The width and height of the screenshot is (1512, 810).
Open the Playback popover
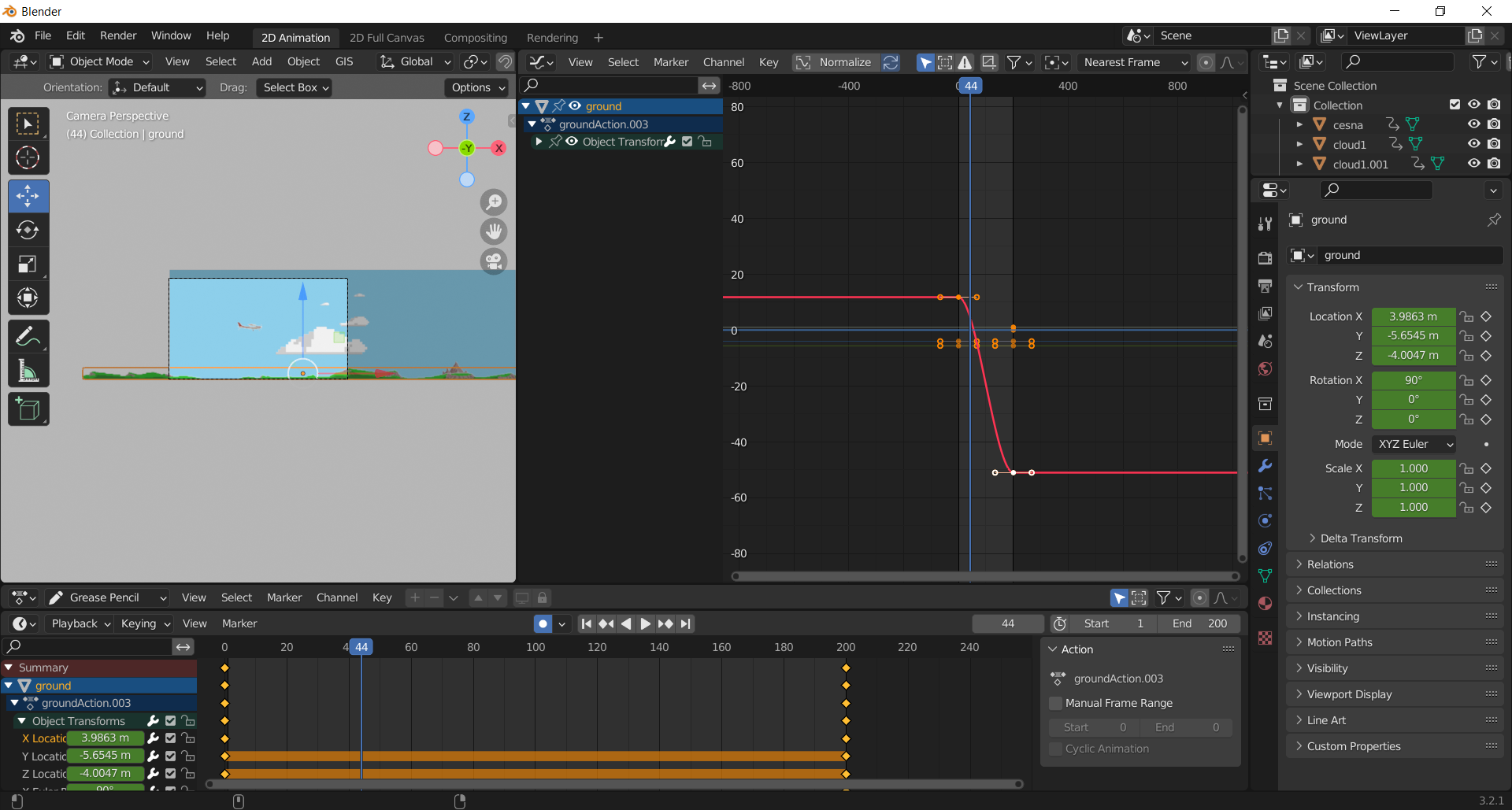80,623
